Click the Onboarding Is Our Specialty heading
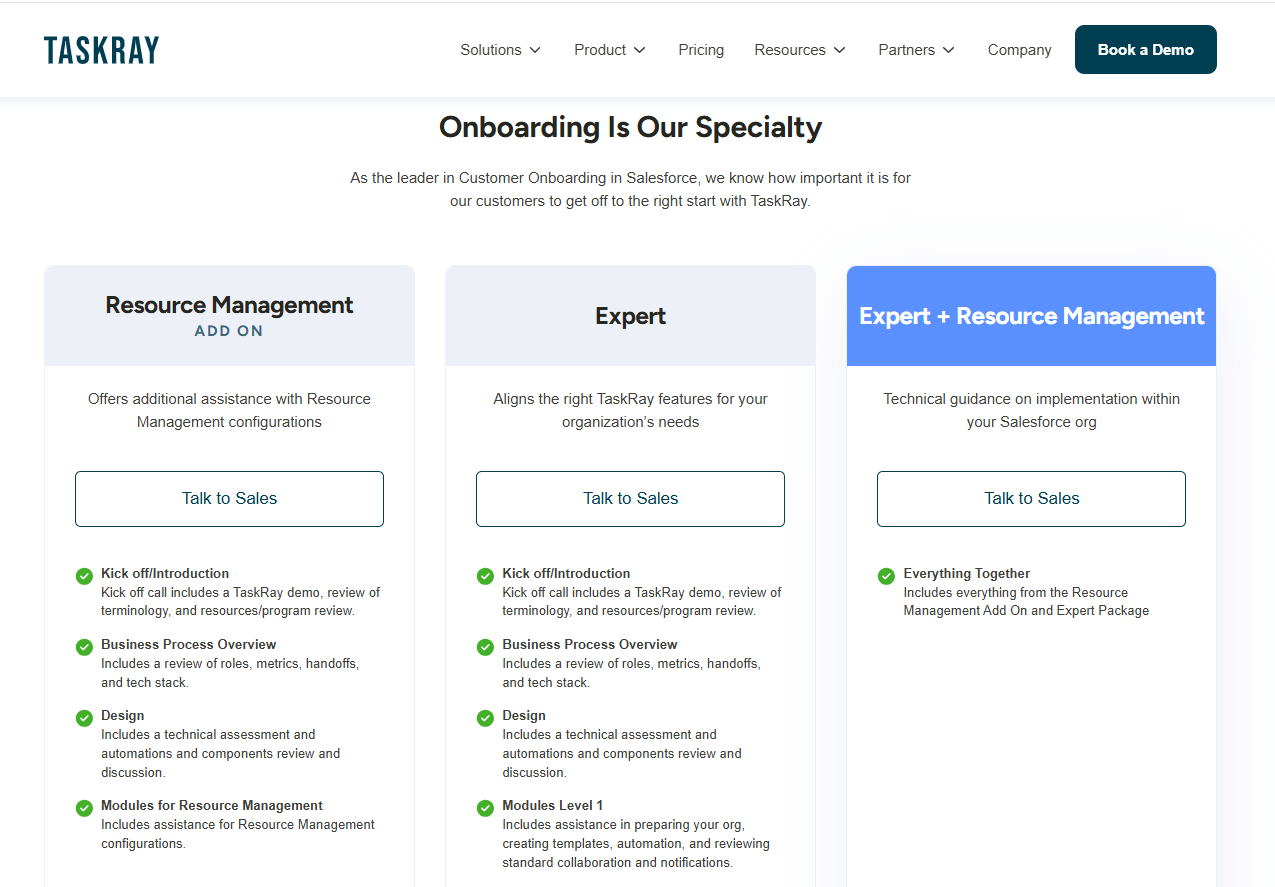The height and width of the screenshot is (887, 1275). click(630, 127)
